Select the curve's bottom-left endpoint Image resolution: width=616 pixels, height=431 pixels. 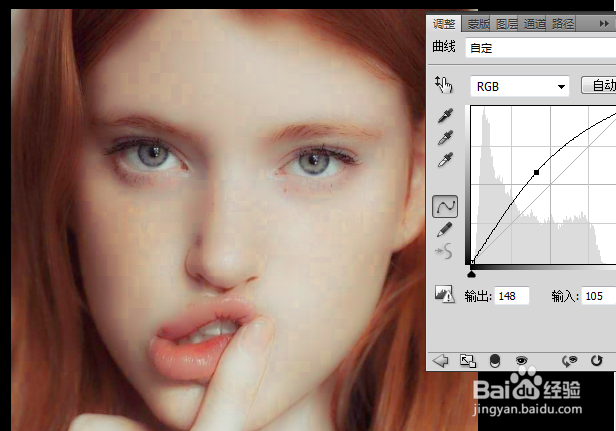pos(473,262)
